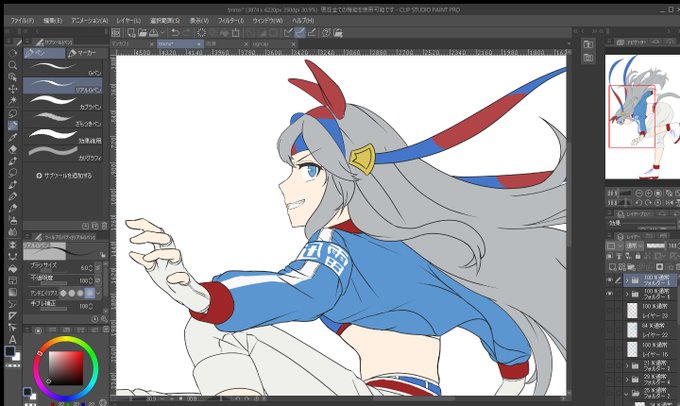The image size is (680, 406).
Task: Expand the 29 % opacity folder layer
Action: coord(627,380)
